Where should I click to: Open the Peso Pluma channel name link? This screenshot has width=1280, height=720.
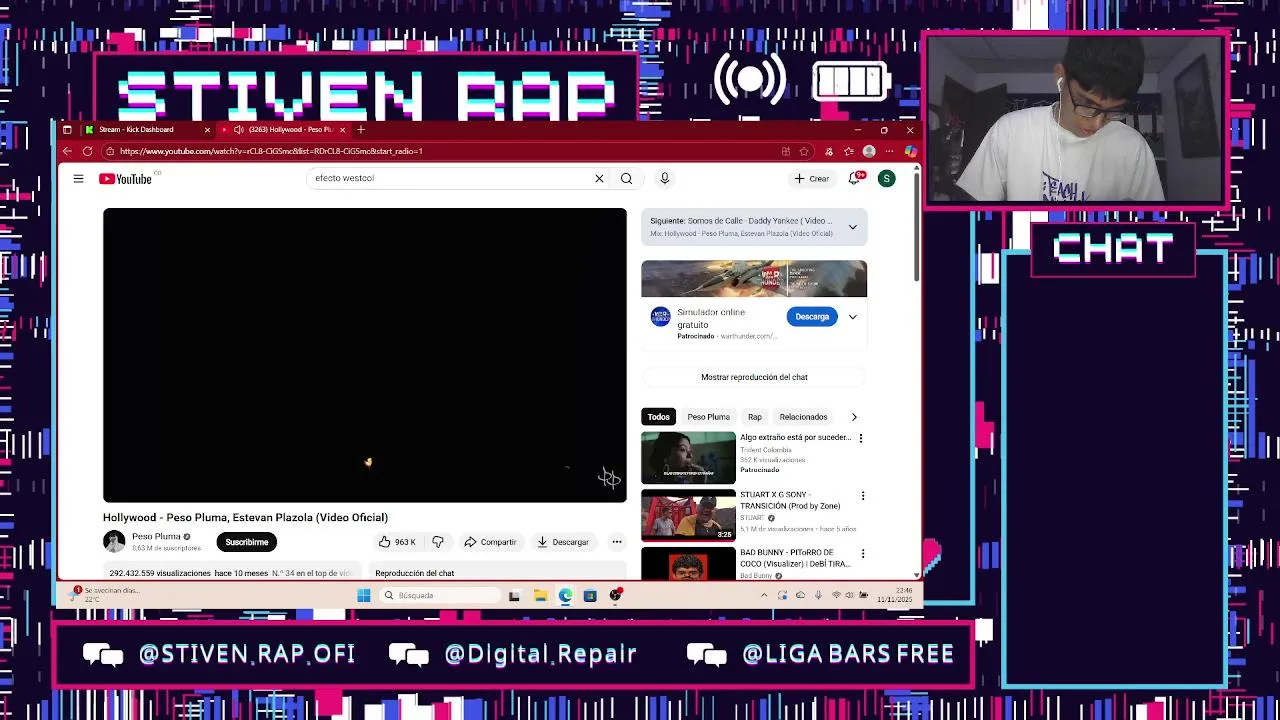(x=156, y=536)
